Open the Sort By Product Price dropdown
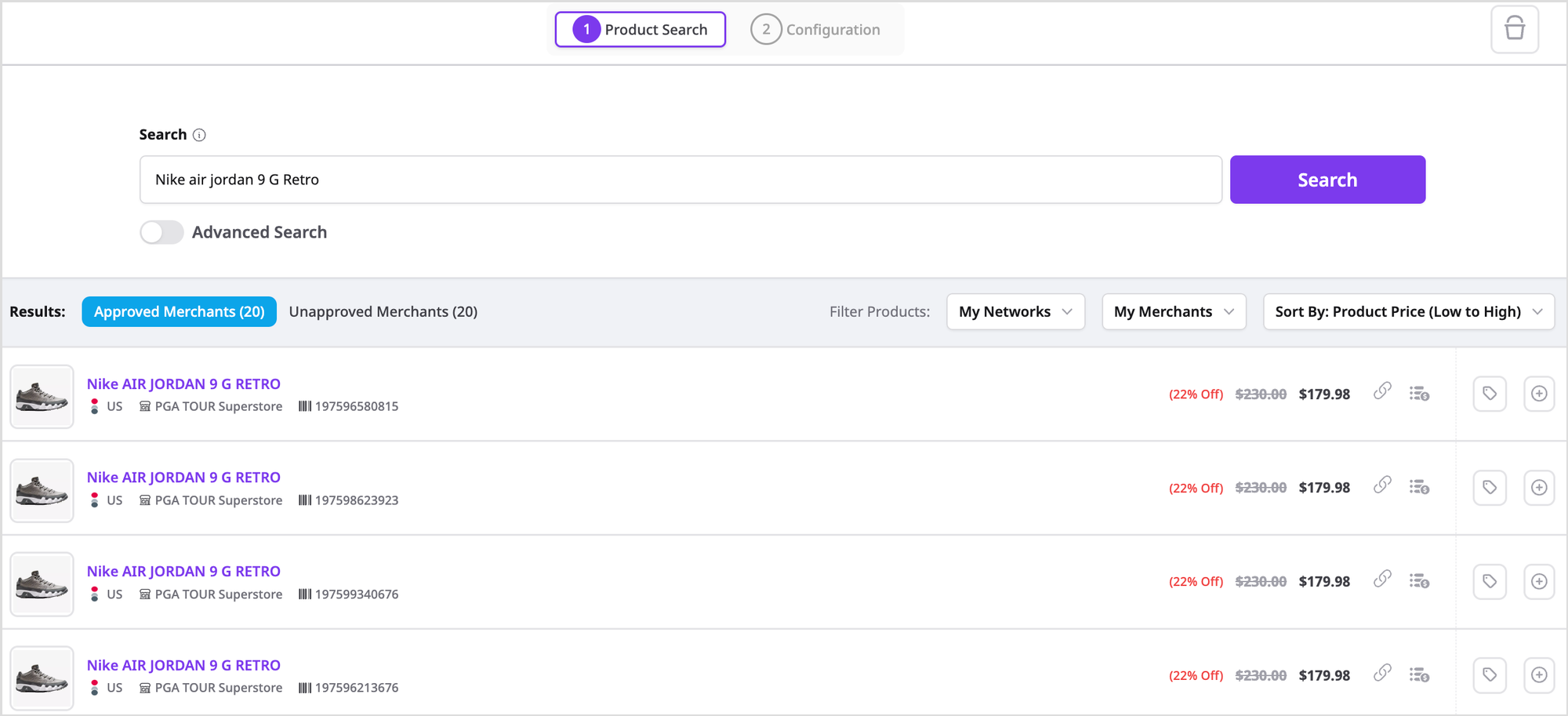Screen dimensions: 1568x716 tap(1408, 311)
